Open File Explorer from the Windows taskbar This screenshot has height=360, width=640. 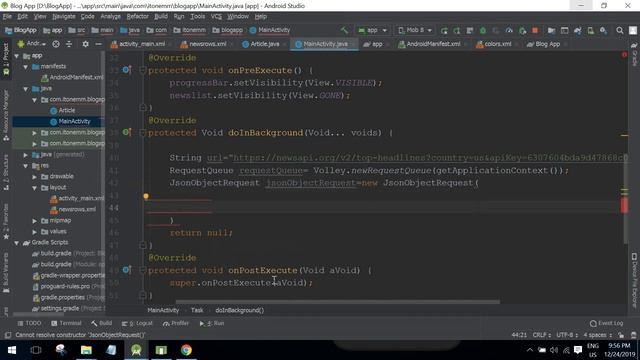(86, 350)
